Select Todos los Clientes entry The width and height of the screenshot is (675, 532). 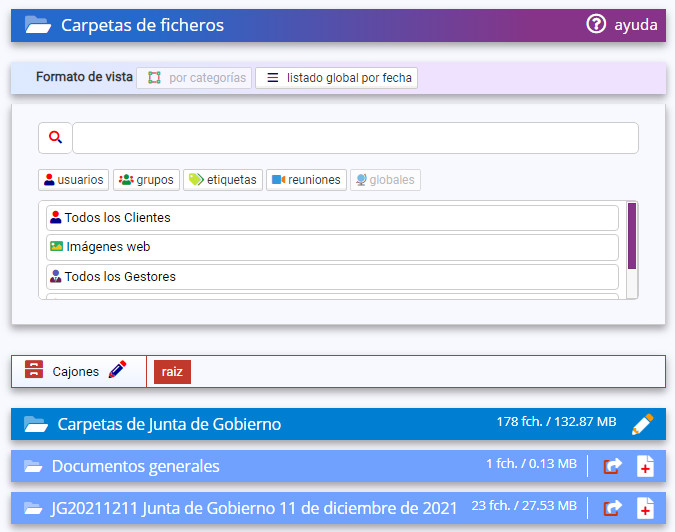(332, 218)
